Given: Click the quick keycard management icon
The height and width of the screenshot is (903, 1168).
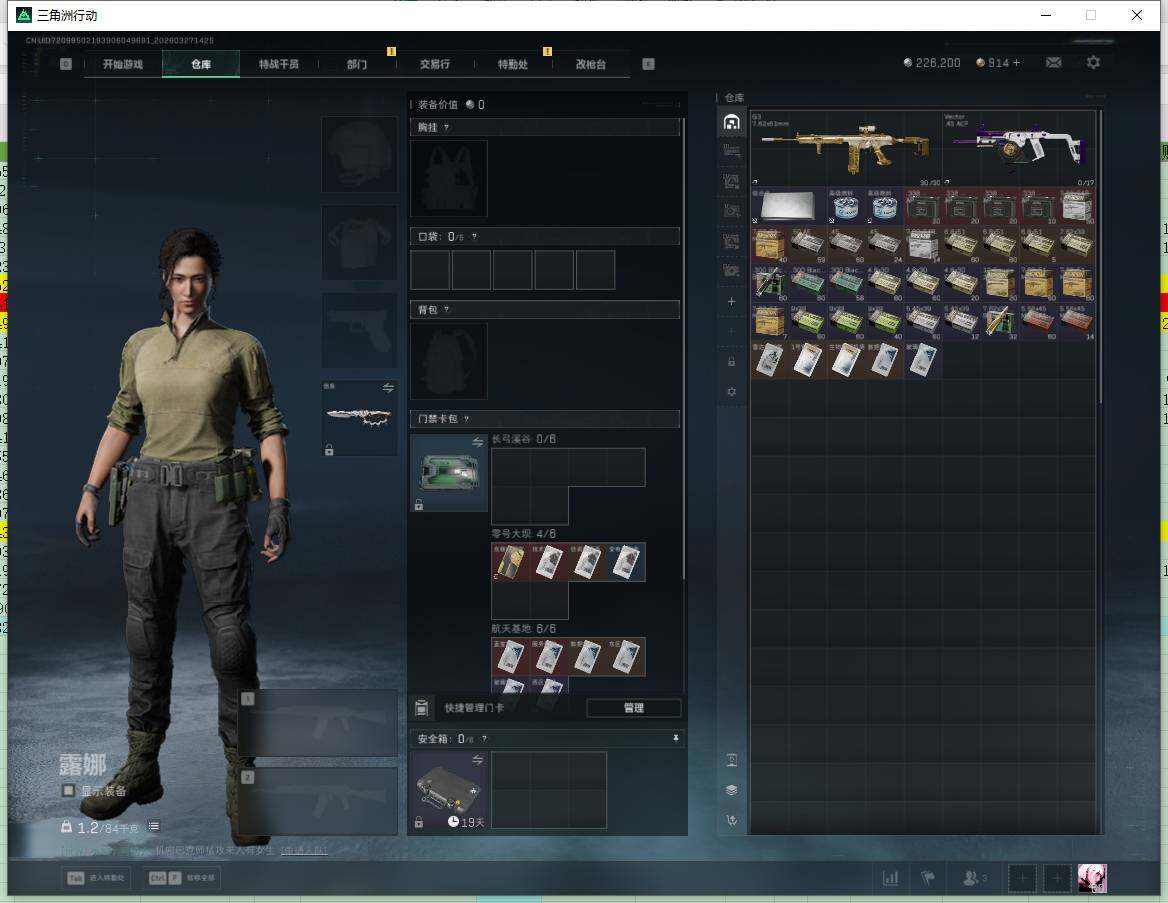Looking at the screenshot, I should [x=422, y=708].
